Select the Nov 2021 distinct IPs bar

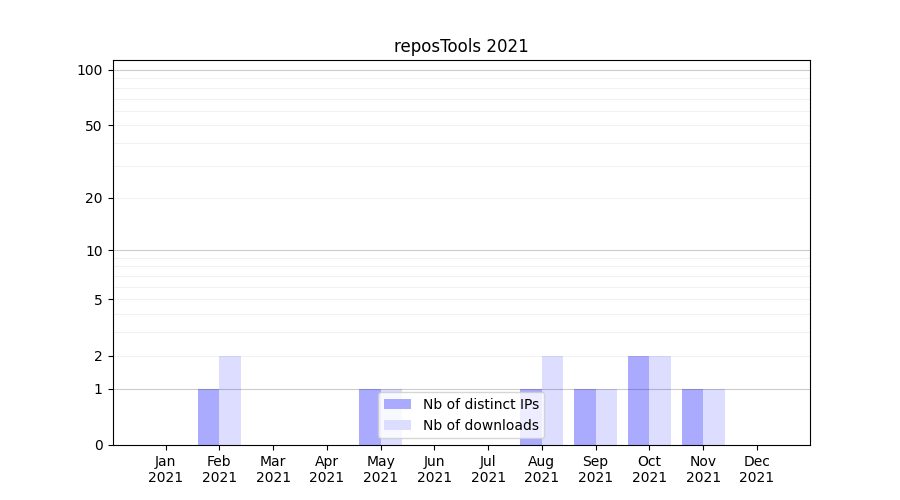[x=692, y=417]
